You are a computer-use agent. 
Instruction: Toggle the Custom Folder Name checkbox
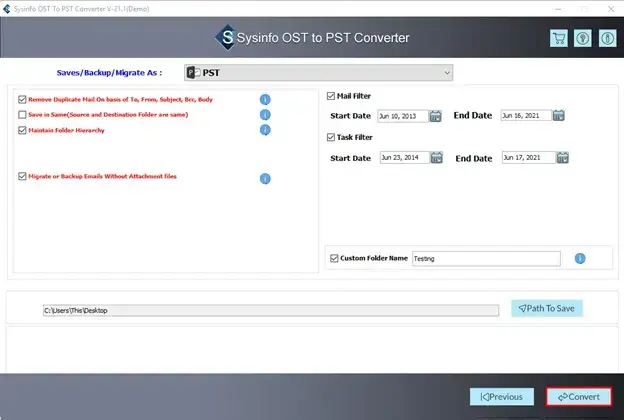point(334,258)
